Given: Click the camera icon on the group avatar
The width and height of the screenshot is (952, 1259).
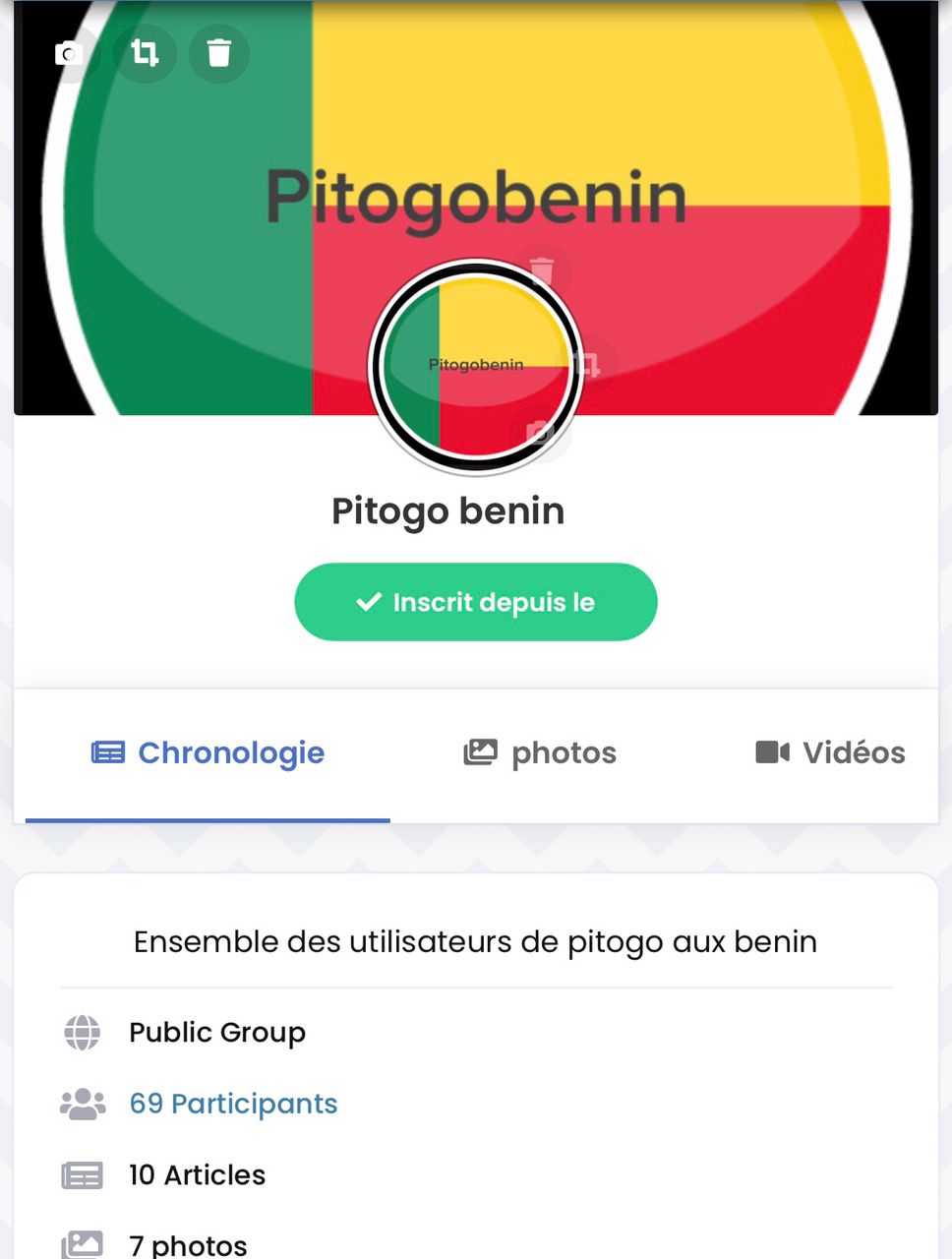Looking at the screenshot, I should 539,432.
